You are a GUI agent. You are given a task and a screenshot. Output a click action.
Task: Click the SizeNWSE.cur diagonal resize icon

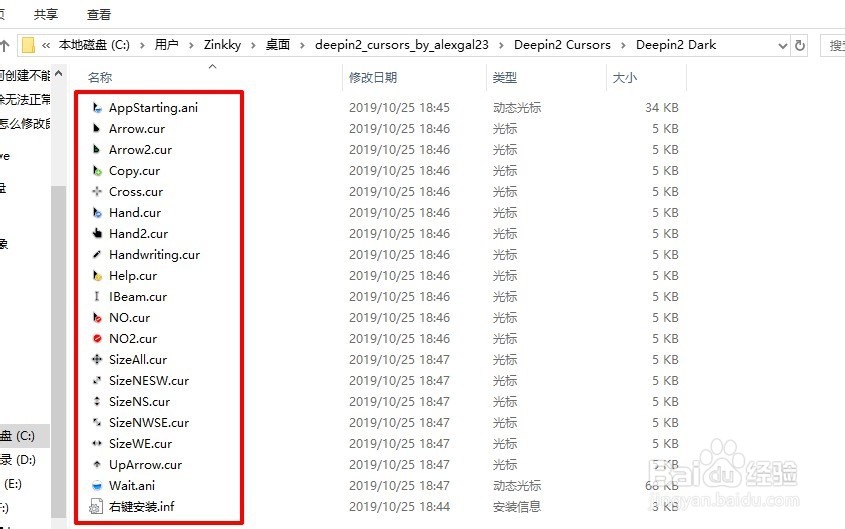[97, 423]
